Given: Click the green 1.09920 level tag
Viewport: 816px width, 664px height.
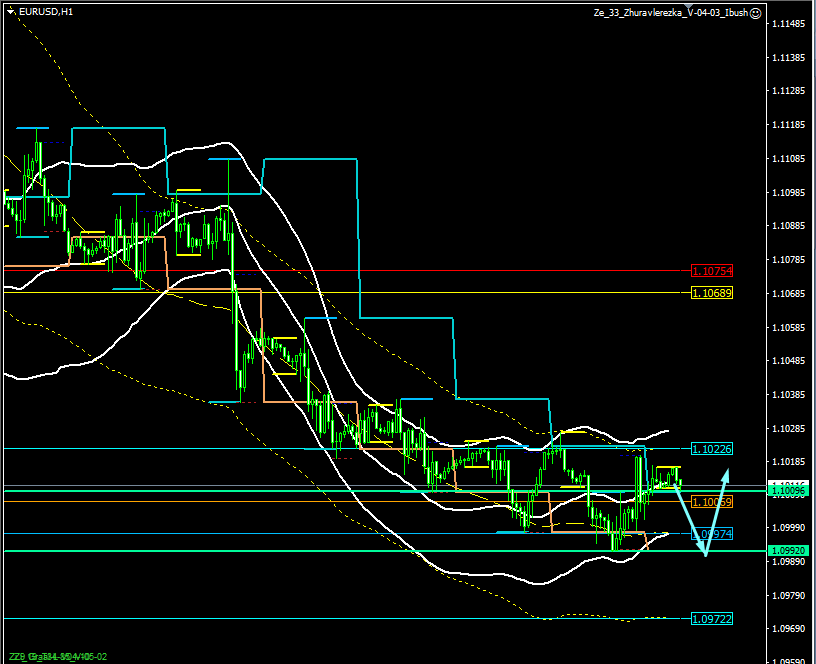Looking at the screenshot, I should (x=788, y=551).
